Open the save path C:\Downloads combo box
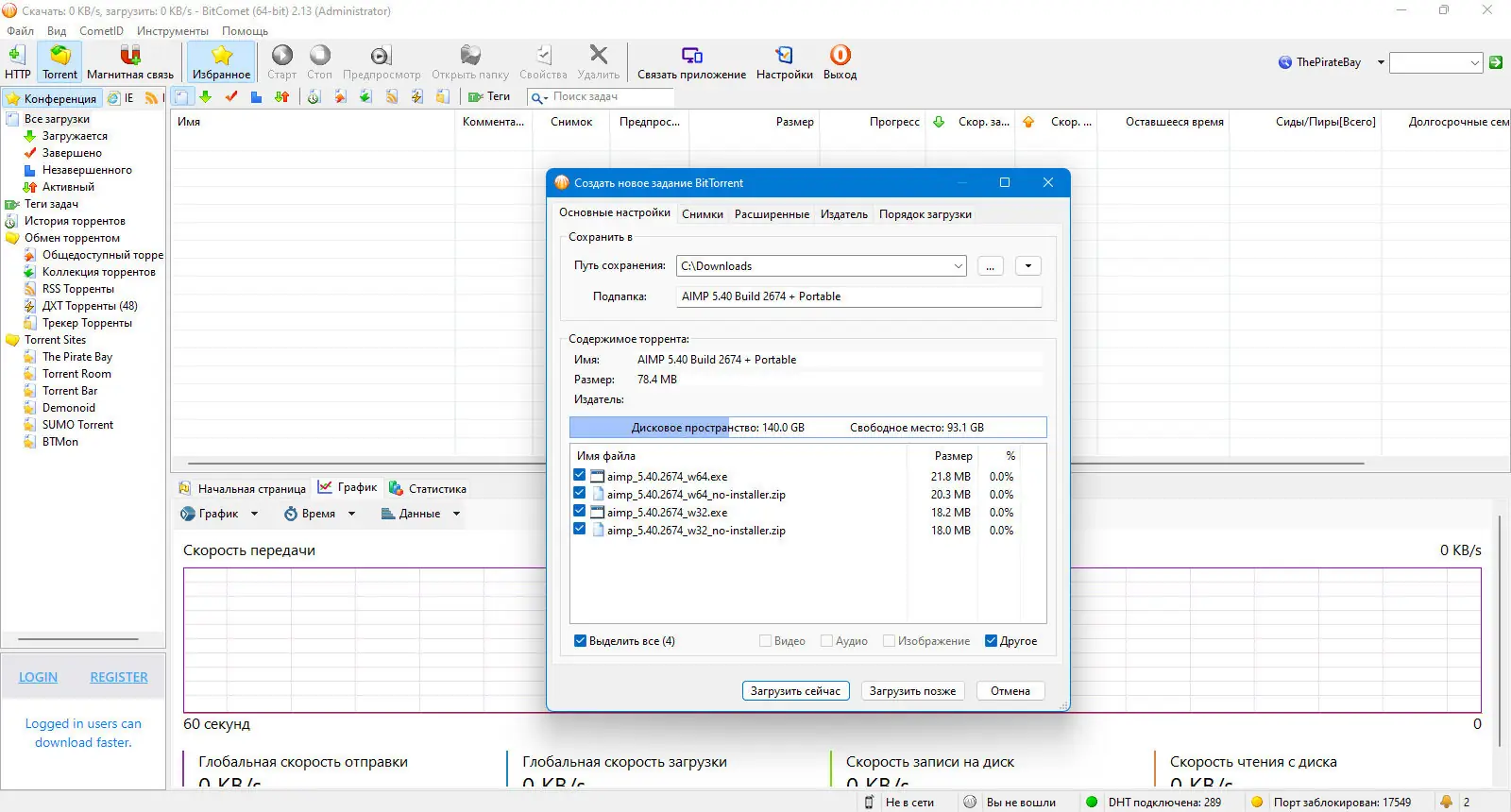 click(822, 266)
